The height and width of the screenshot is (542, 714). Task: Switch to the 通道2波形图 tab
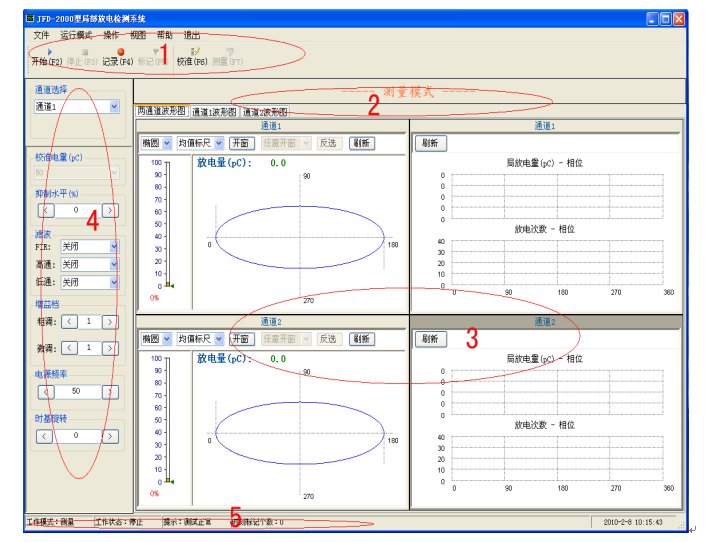265,112
